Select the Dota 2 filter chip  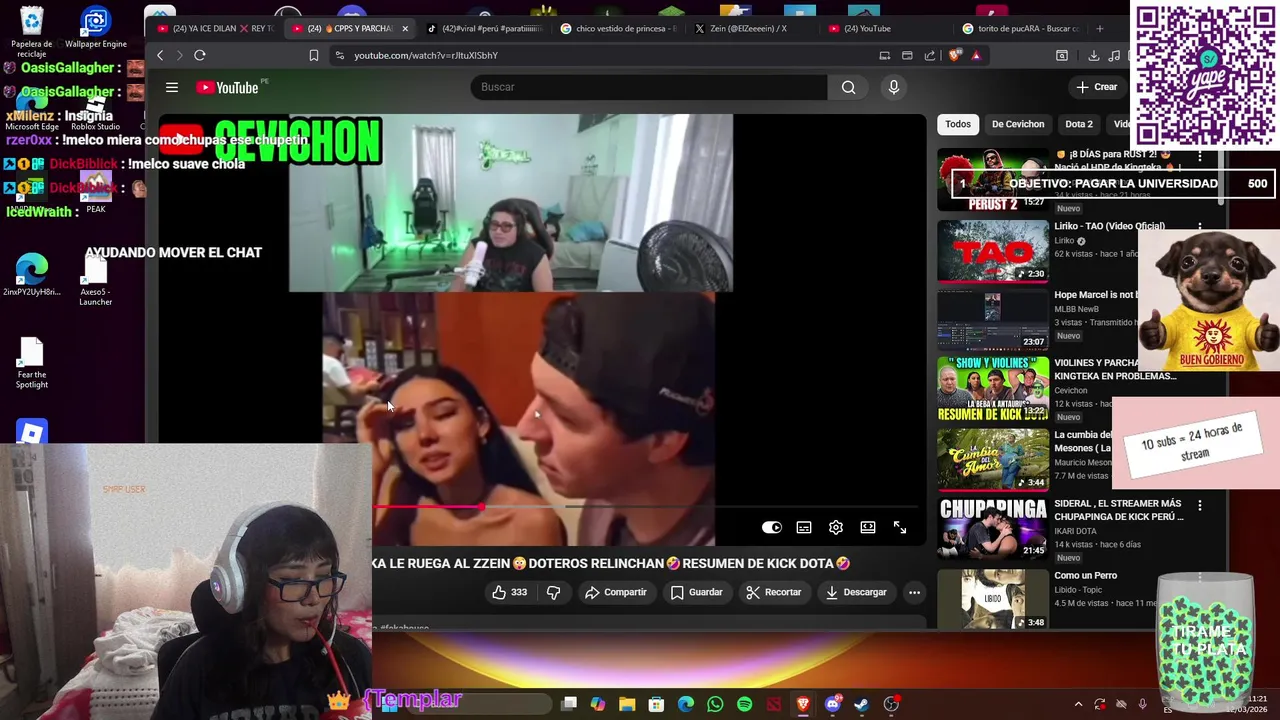[1079, 124]
